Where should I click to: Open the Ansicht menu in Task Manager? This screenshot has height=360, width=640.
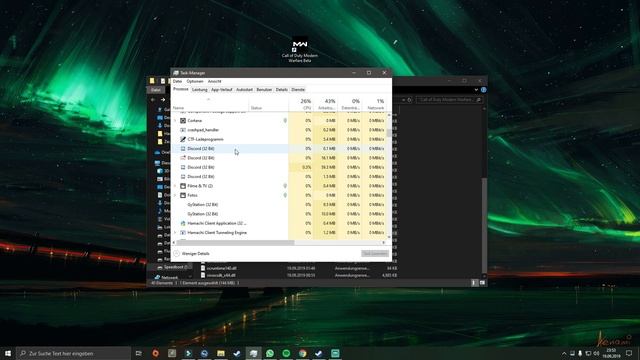pos(214,81)
